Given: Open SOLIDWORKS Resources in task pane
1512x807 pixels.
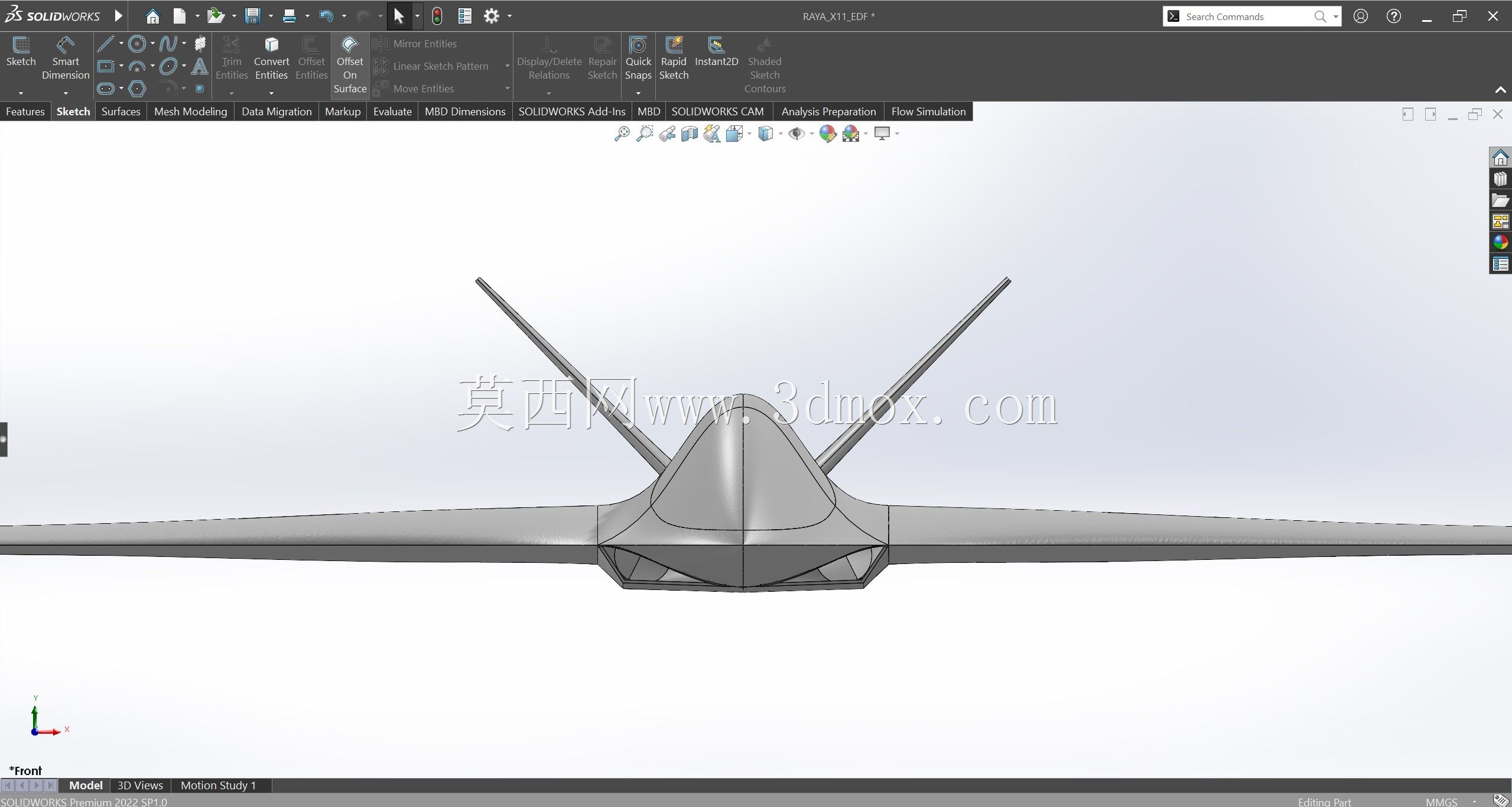Looking at the screenshot, I should click(1500, 158).
